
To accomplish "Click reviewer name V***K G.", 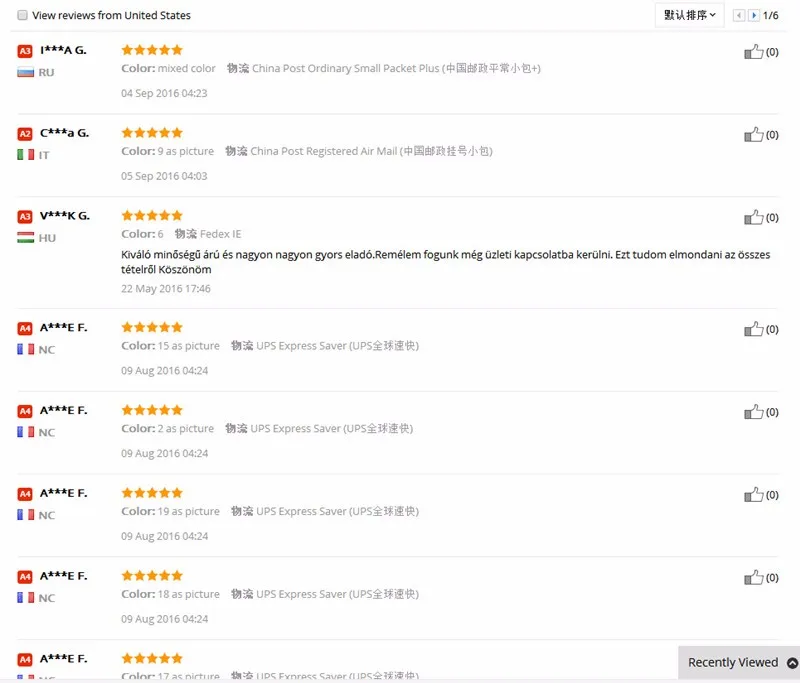I will click(65, 216).
